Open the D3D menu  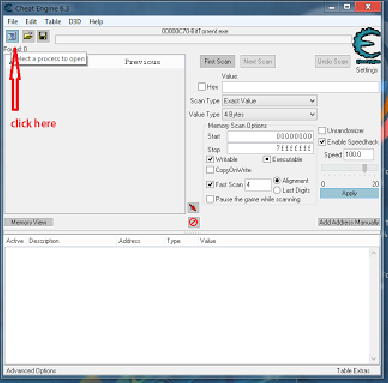75,22
